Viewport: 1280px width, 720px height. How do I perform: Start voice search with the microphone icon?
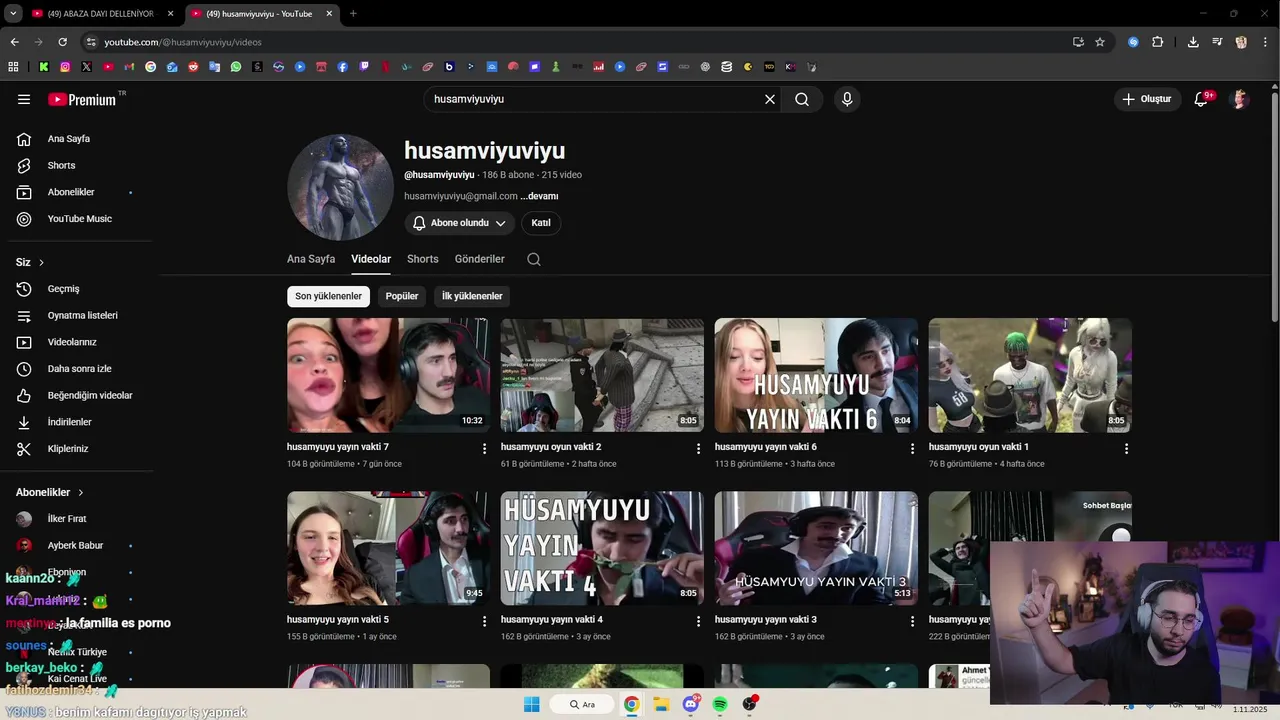[847, 99]
